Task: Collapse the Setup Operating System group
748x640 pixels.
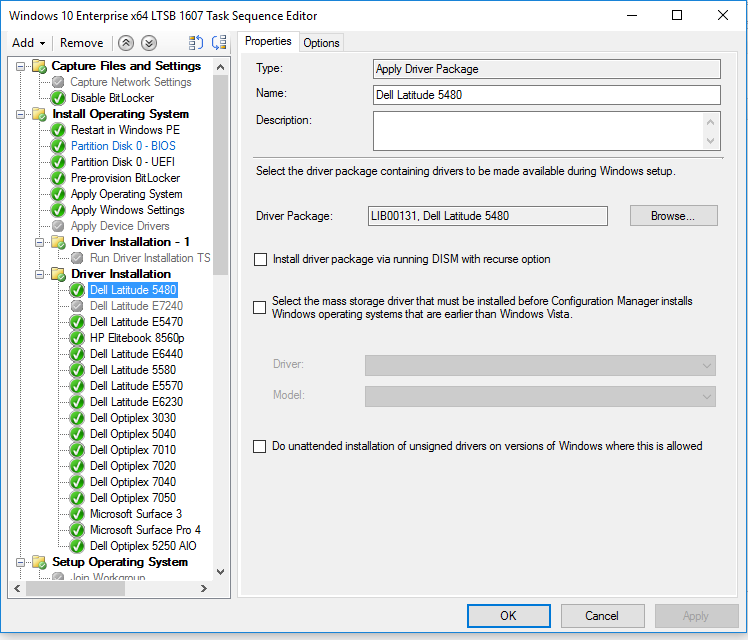Action: [x=20, y=562]
